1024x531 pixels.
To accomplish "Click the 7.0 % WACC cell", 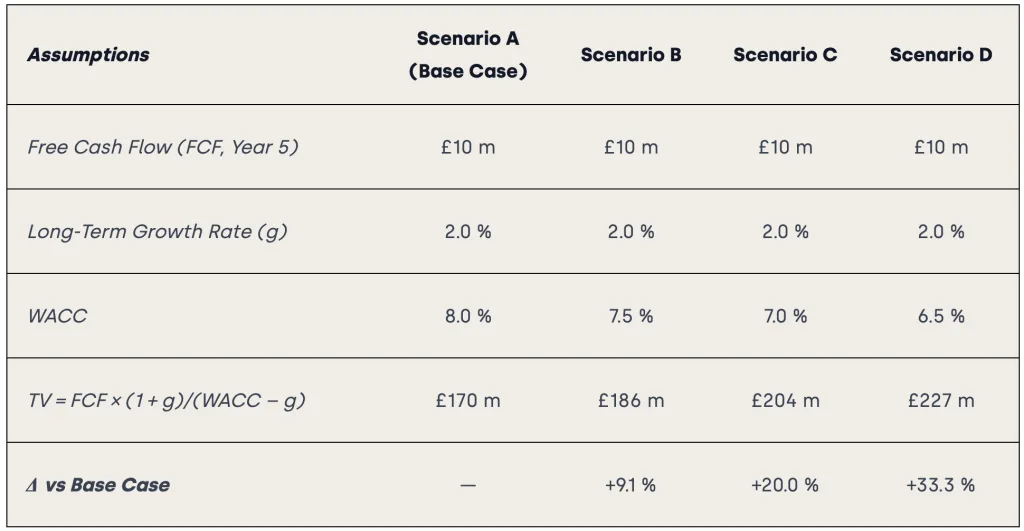I will (x=785, y=316).
